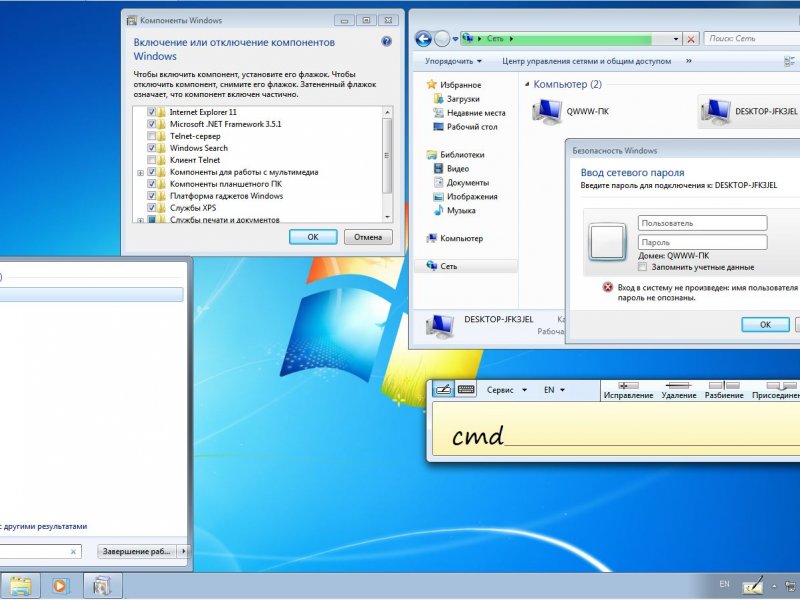Viewport: 800px width, 600px height.
Task: Click OK in the network password dialog
Action: tap(765, 324)
